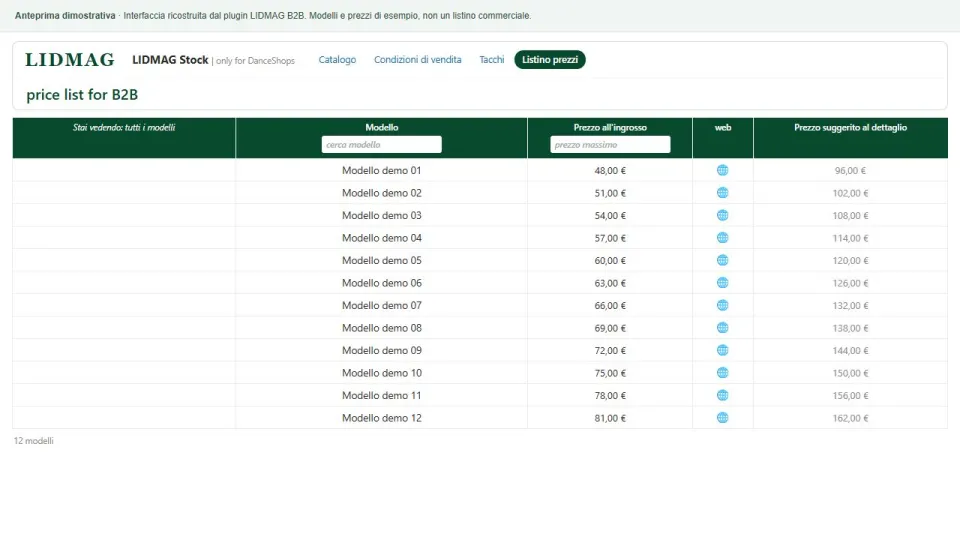Click the Prezzo all'ingrosso column header
The width and height of the screenshot is (960, 540).
coord(610,127)
